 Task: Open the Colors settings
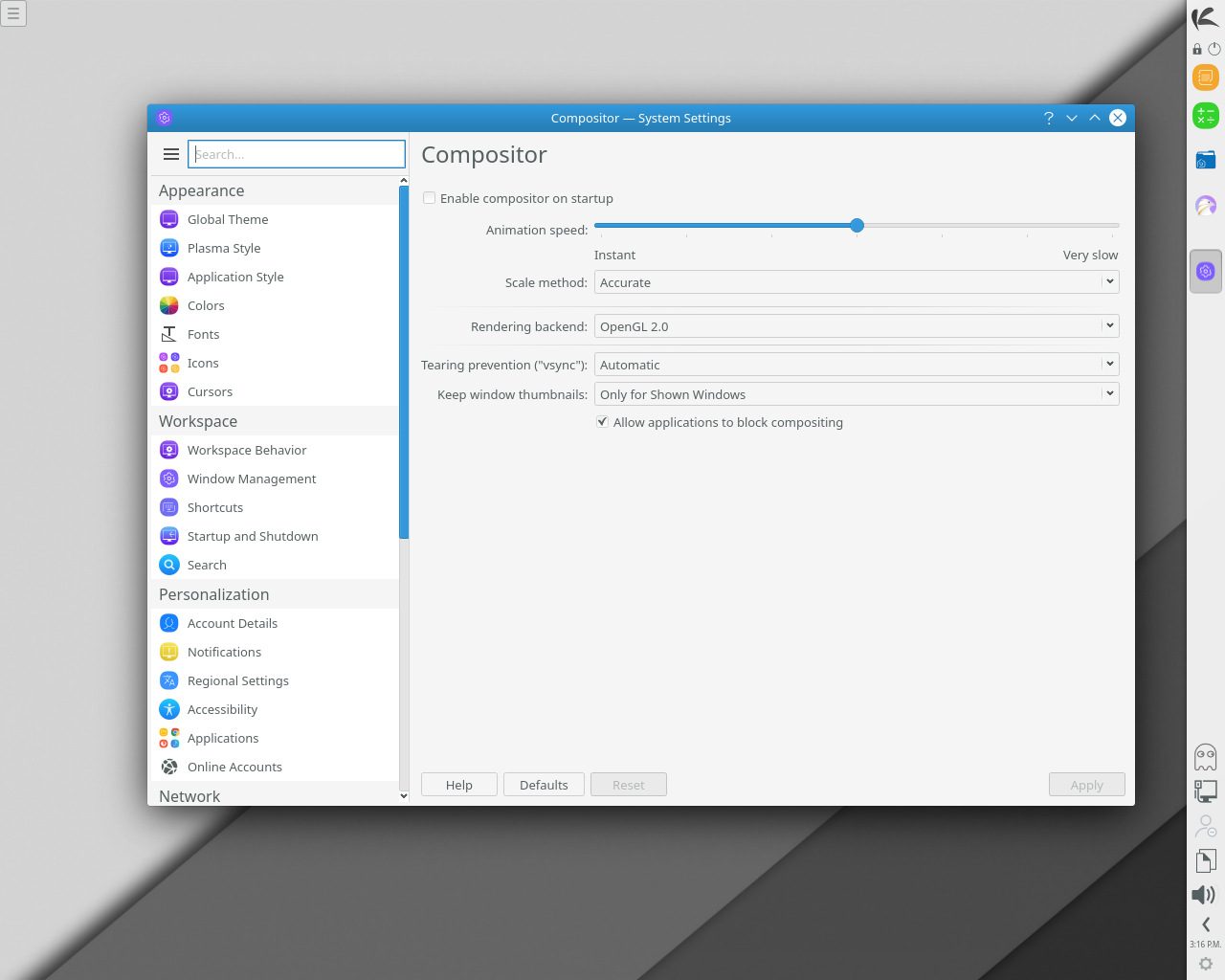click(274, 305)
